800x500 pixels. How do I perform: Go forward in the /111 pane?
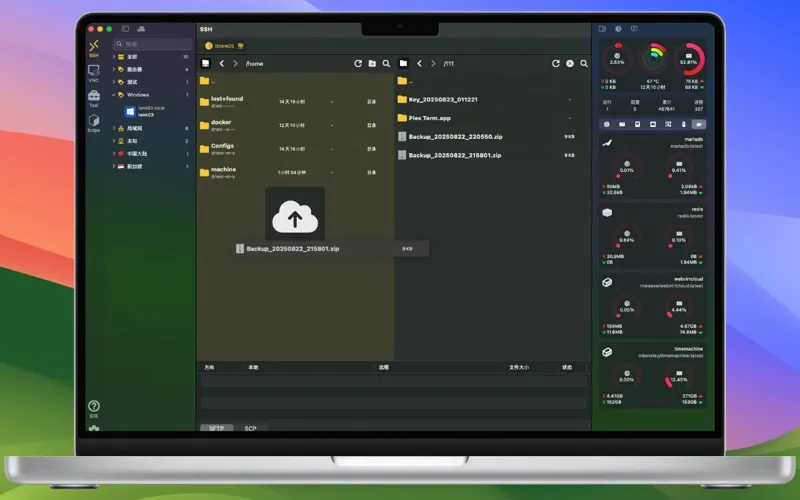click(x=433, y=63)
